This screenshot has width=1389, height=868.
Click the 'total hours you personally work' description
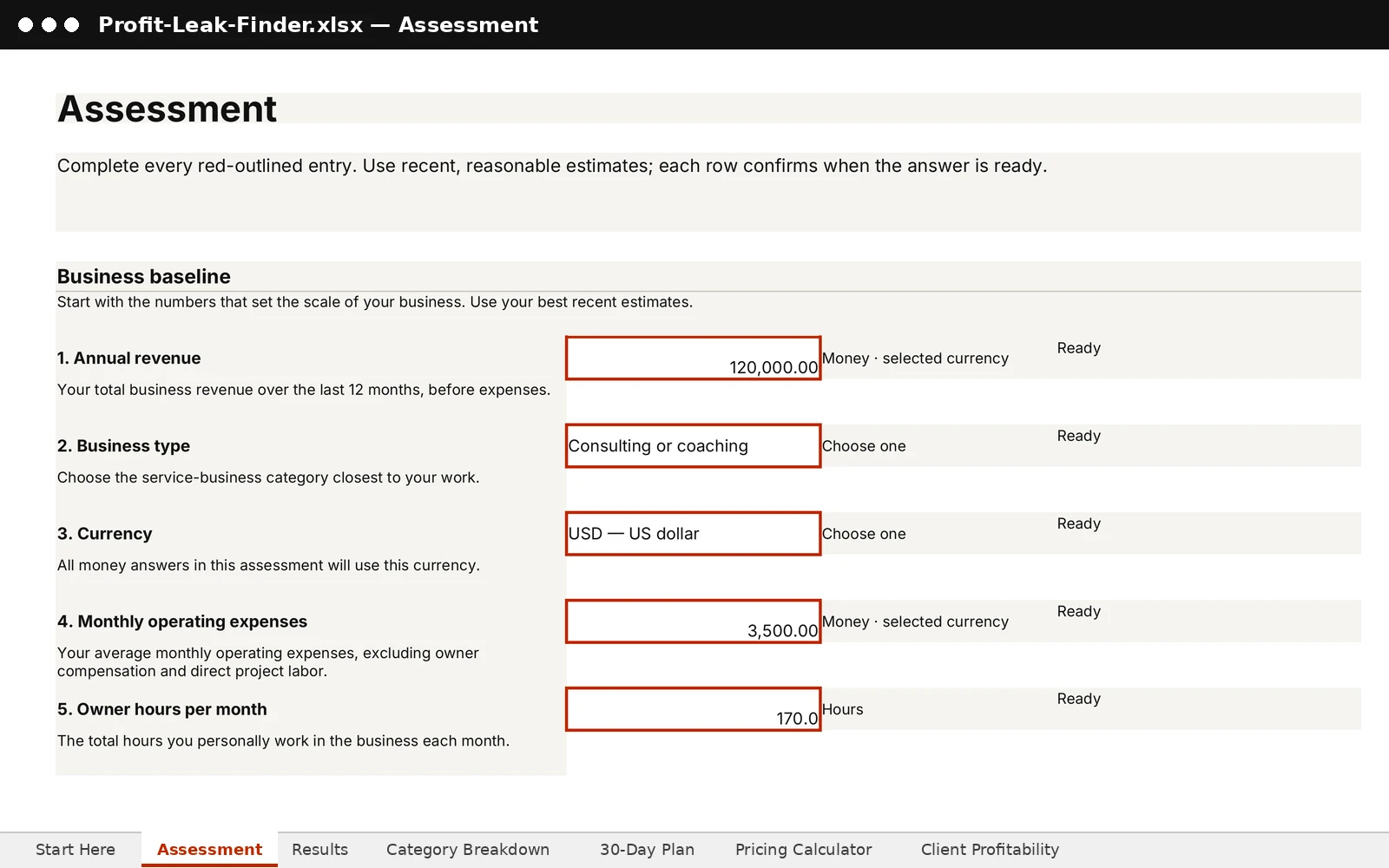(283, 740)
